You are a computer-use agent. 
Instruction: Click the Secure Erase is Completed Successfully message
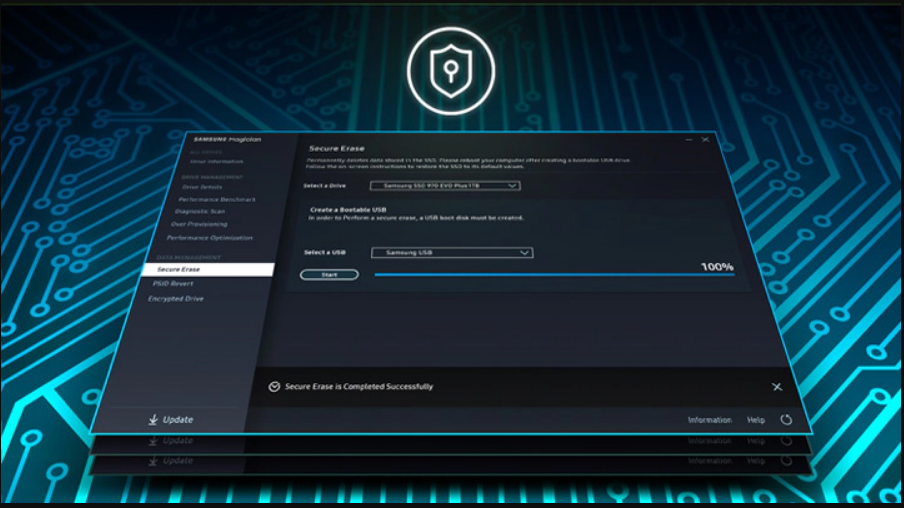tap(359, 387)
